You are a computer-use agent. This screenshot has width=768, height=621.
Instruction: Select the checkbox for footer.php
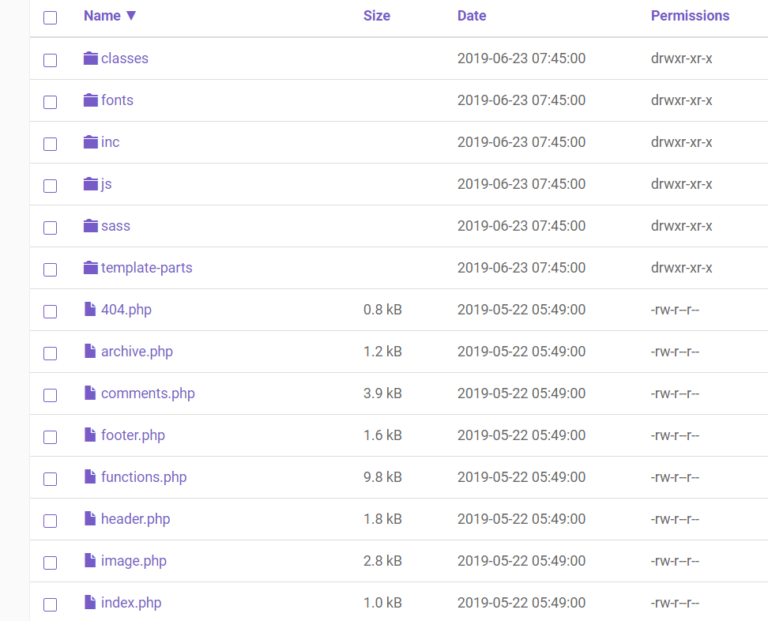[x=50, y=437]
